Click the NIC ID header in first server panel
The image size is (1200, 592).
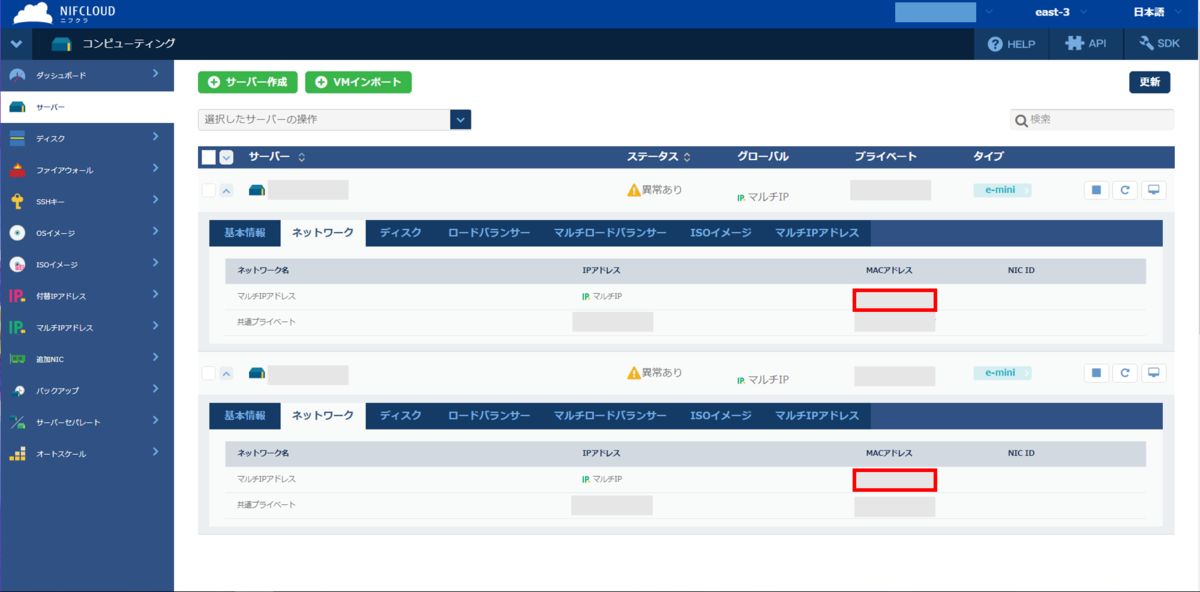point(1021,271)
